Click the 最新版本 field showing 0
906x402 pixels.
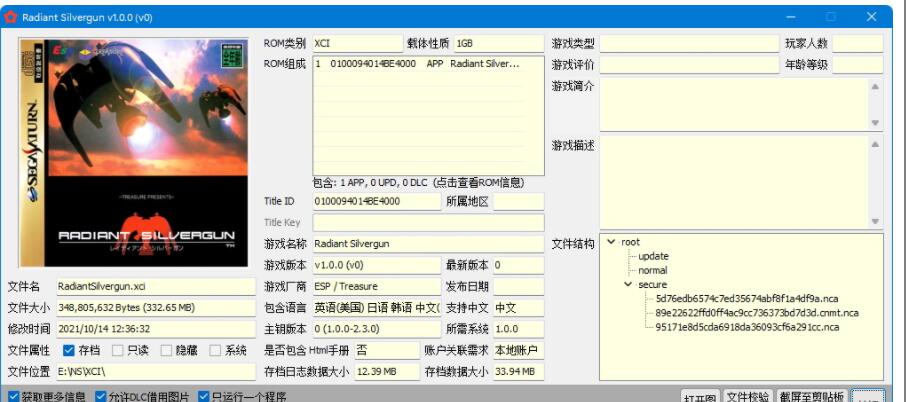[x=519, y=265]
